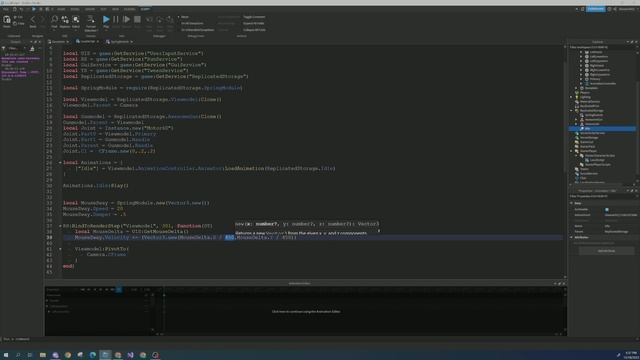The height and width of the screenshot is (360, 640).
Task: Click the Properties filter input field
Action: 602,196
